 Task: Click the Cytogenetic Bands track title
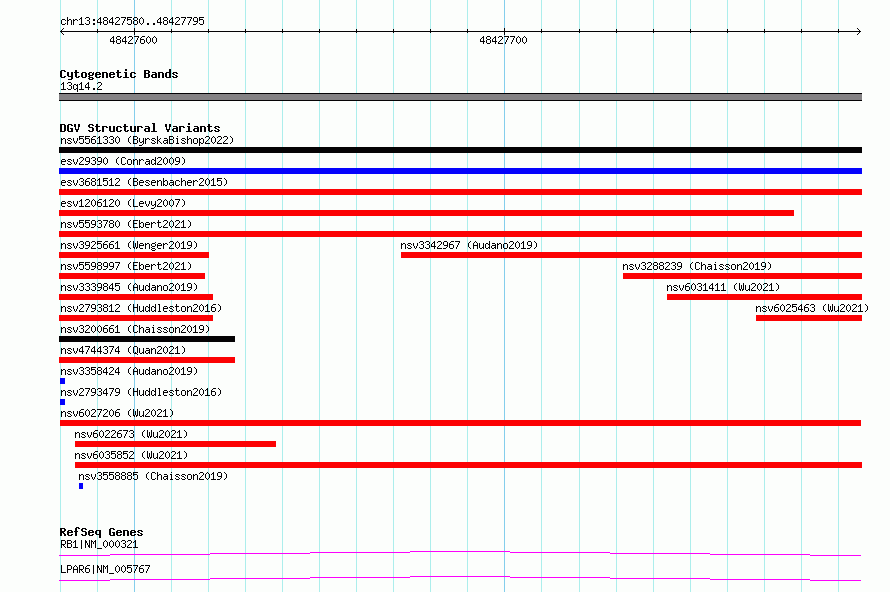(x=119, y=74)
